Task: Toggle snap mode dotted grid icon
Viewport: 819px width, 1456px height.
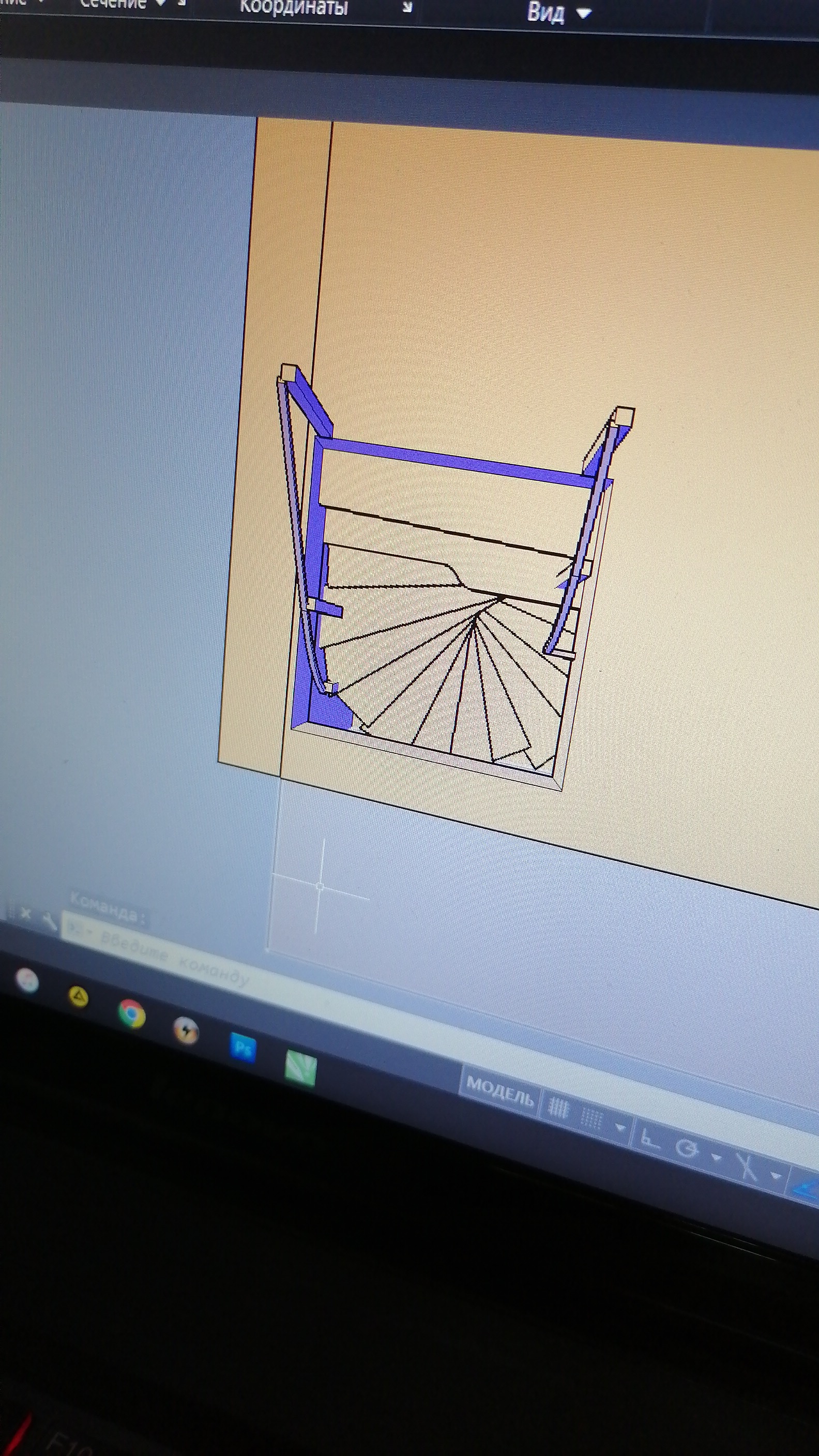Action: (x=592, y=1119)
